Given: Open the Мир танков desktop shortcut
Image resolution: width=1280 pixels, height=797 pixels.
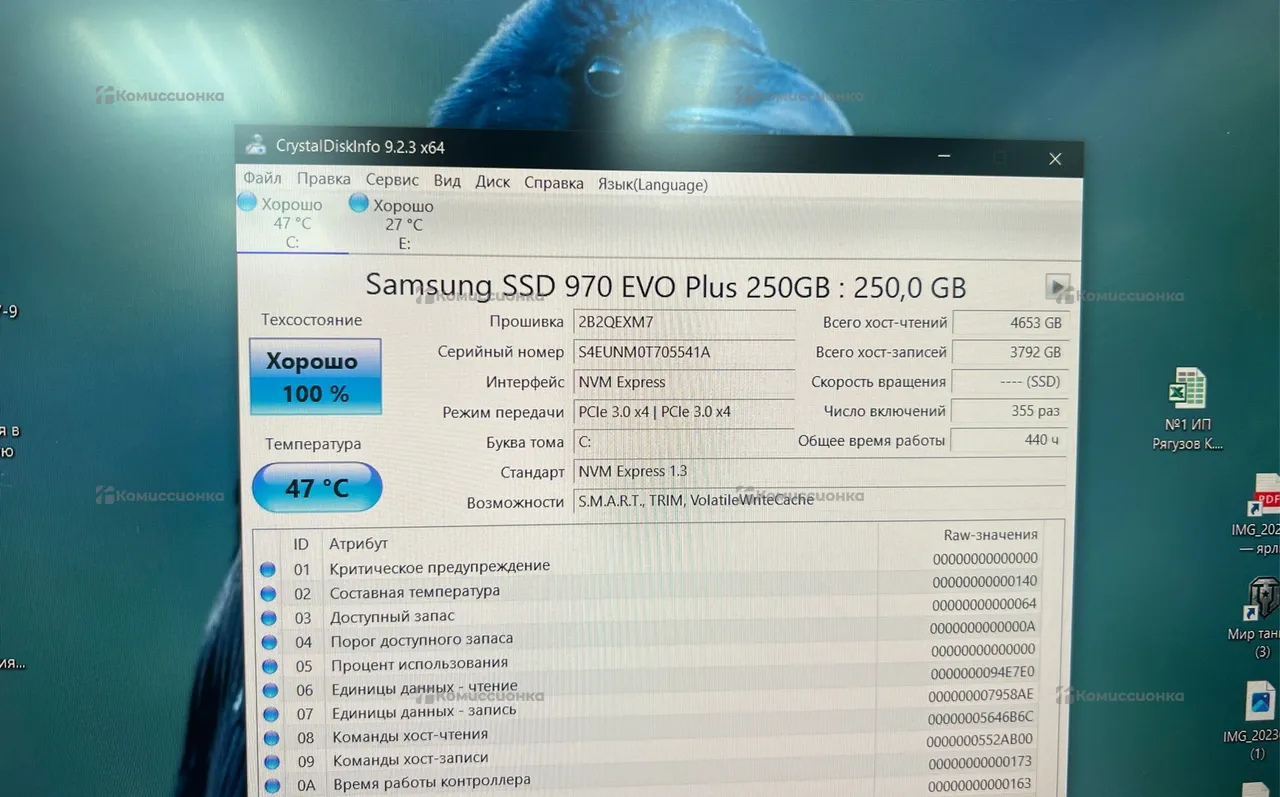Looking at the screenshot, I should click(1262, 598).
